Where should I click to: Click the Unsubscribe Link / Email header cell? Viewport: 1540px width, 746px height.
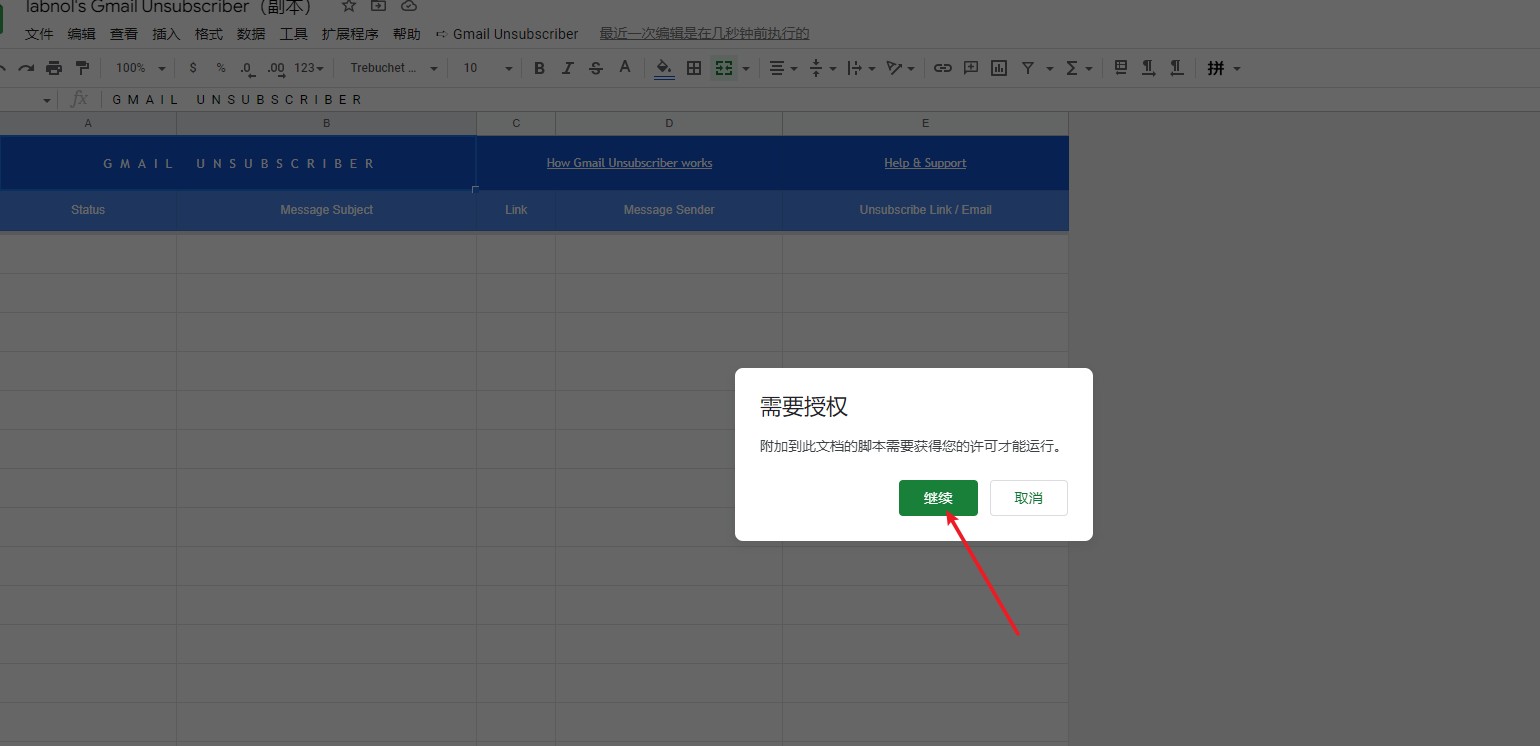(x=926, y=210)
